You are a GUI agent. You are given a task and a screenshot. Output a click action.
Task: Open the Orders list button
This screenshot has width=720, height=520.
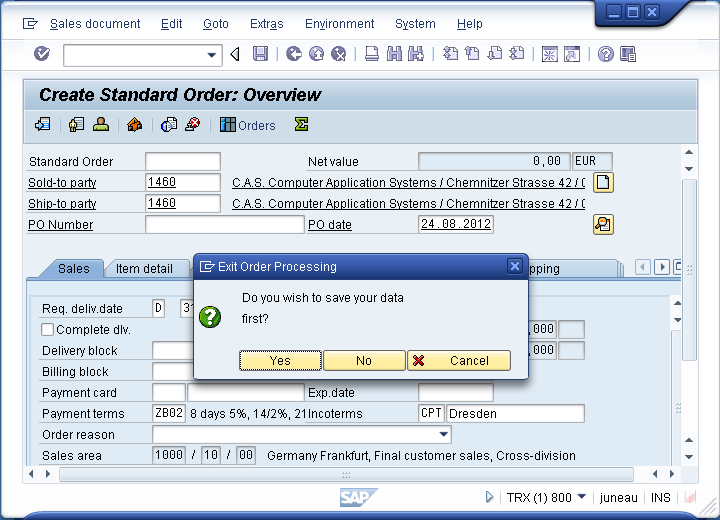coord(248,125)
